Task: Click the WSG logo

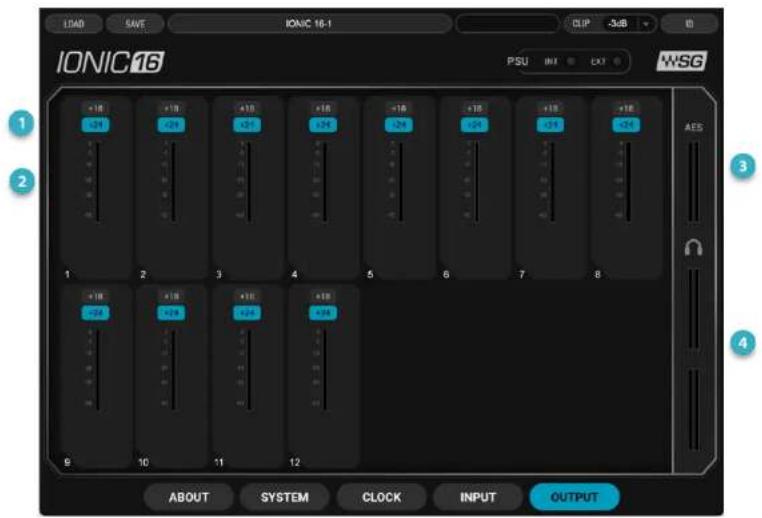Action: [x=682, y=61]
